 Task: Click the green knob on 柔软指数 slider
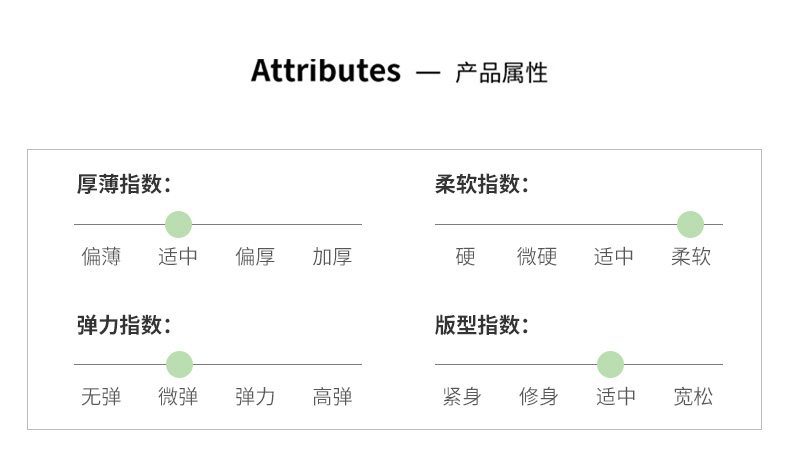[x=690, y=224]
